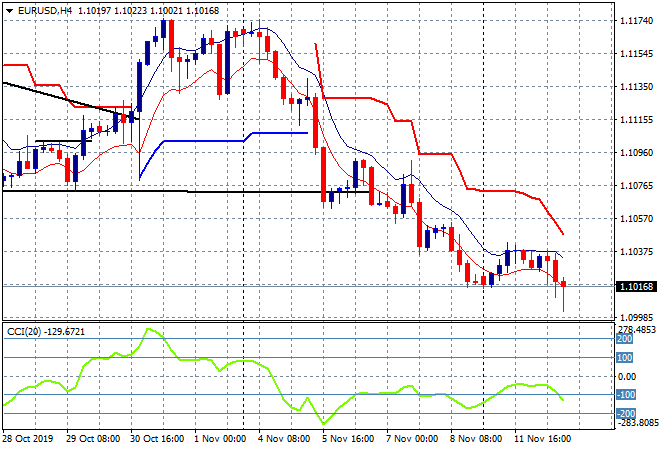The width and height of the screenshot is (660, 450).
Task: Click the triangle arrow beside EURUSD,H4
Action: point(9,11)
